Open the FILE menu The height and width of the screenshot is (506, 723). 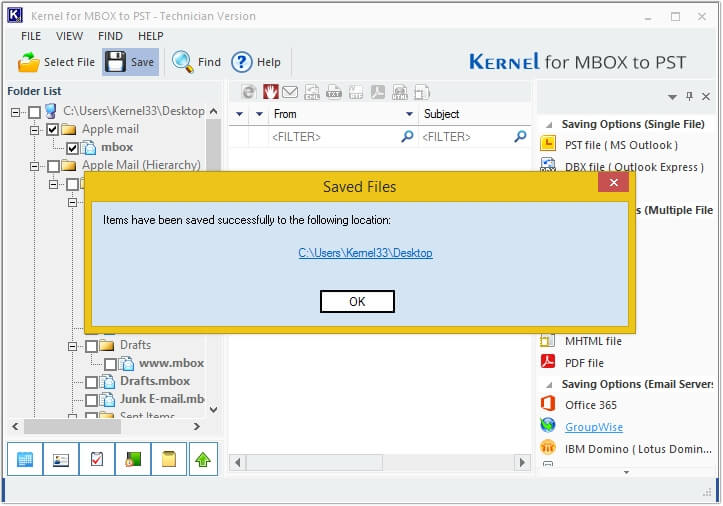coord(31,36)
